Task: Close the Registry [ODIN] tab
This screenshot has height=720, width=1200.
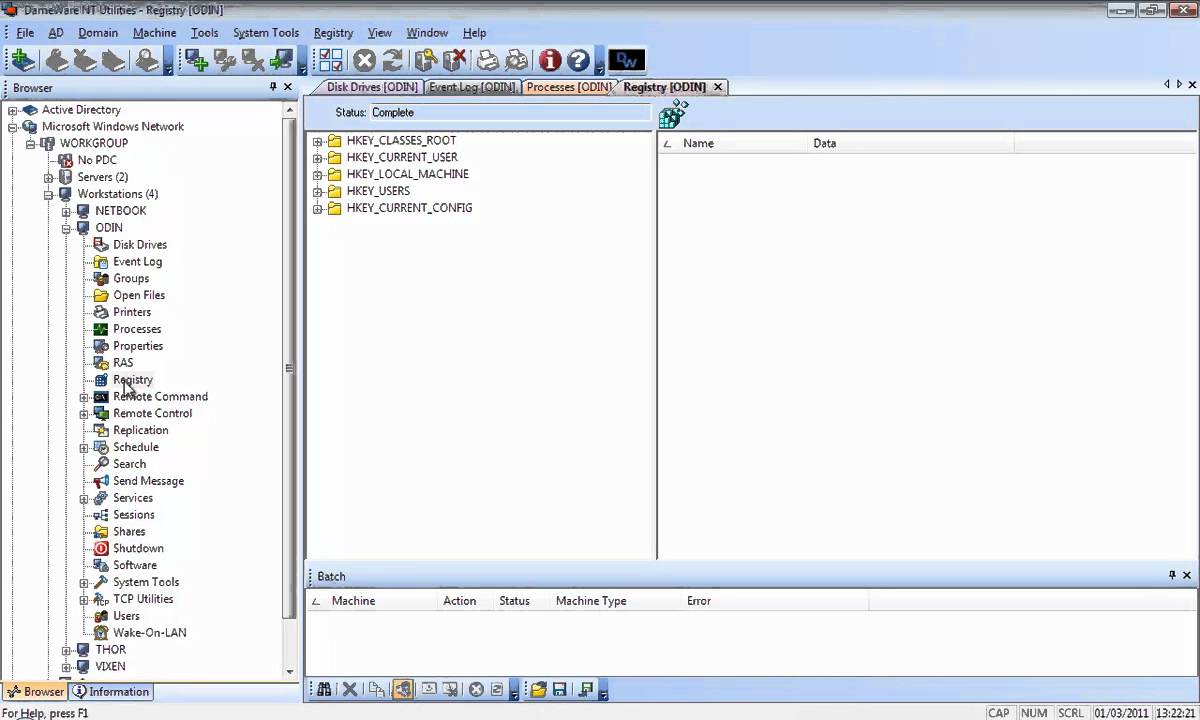Action: 718,87
